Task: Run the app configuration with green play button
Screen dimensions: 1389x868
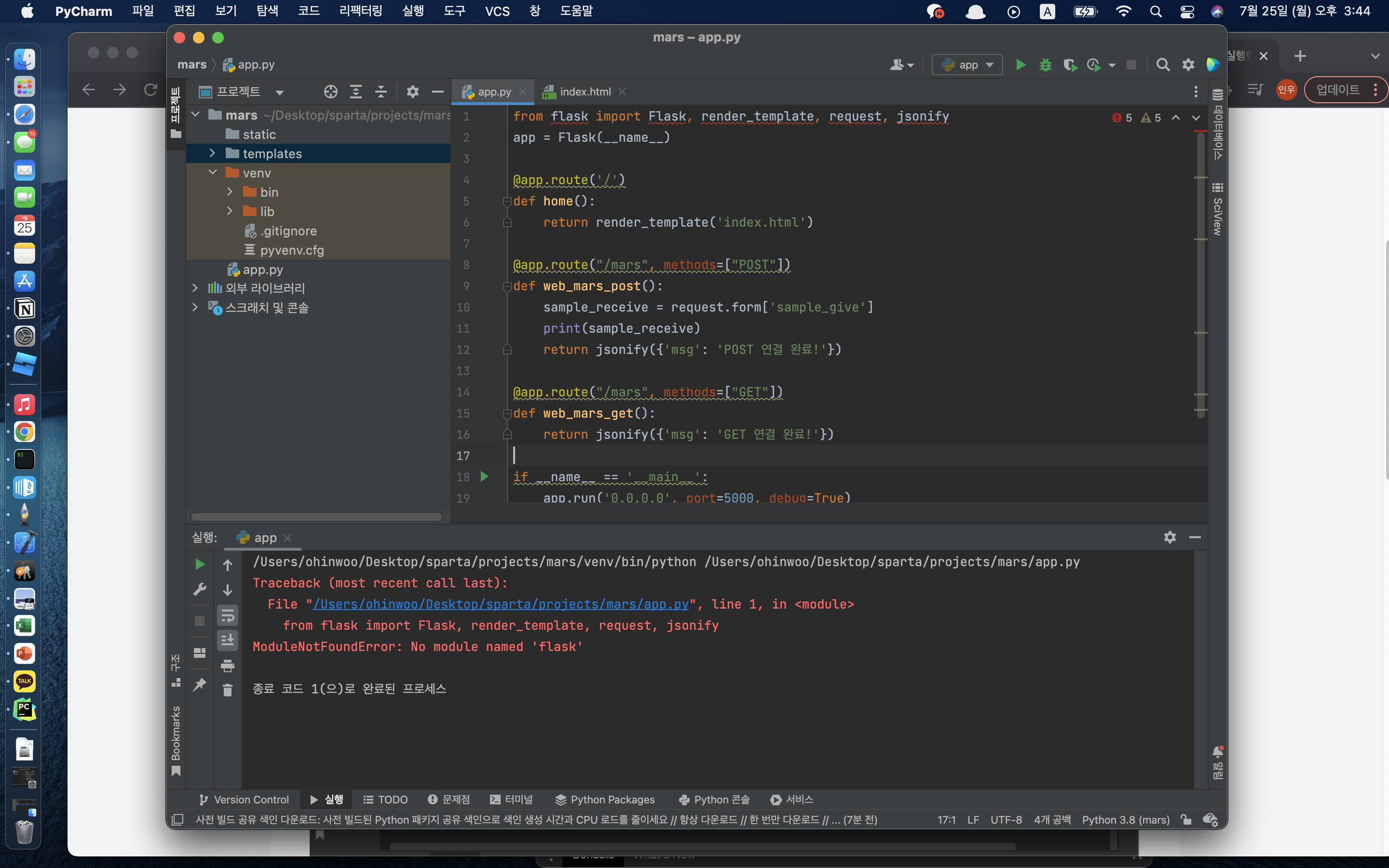Action: point(1020,65)
